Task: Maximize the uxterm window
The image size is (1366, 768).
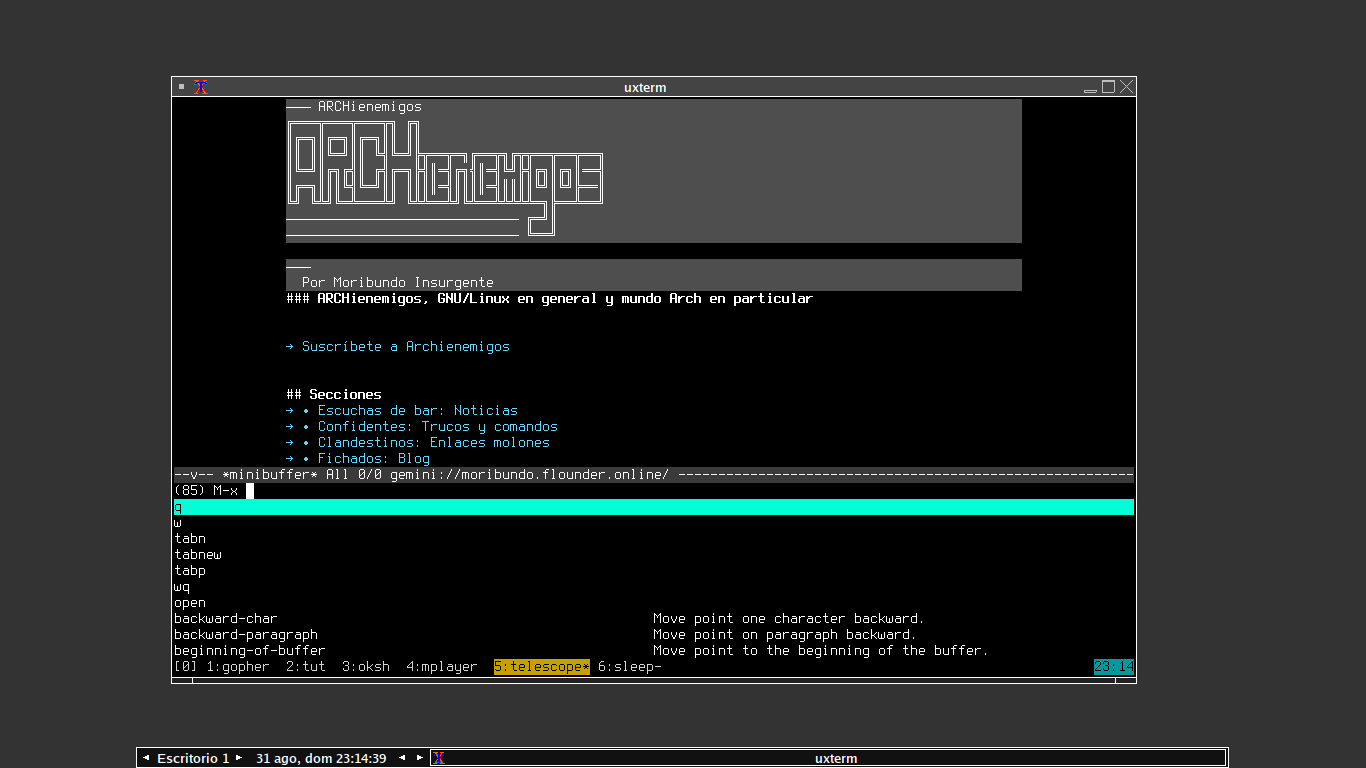Action: (x=1108, y=87)
